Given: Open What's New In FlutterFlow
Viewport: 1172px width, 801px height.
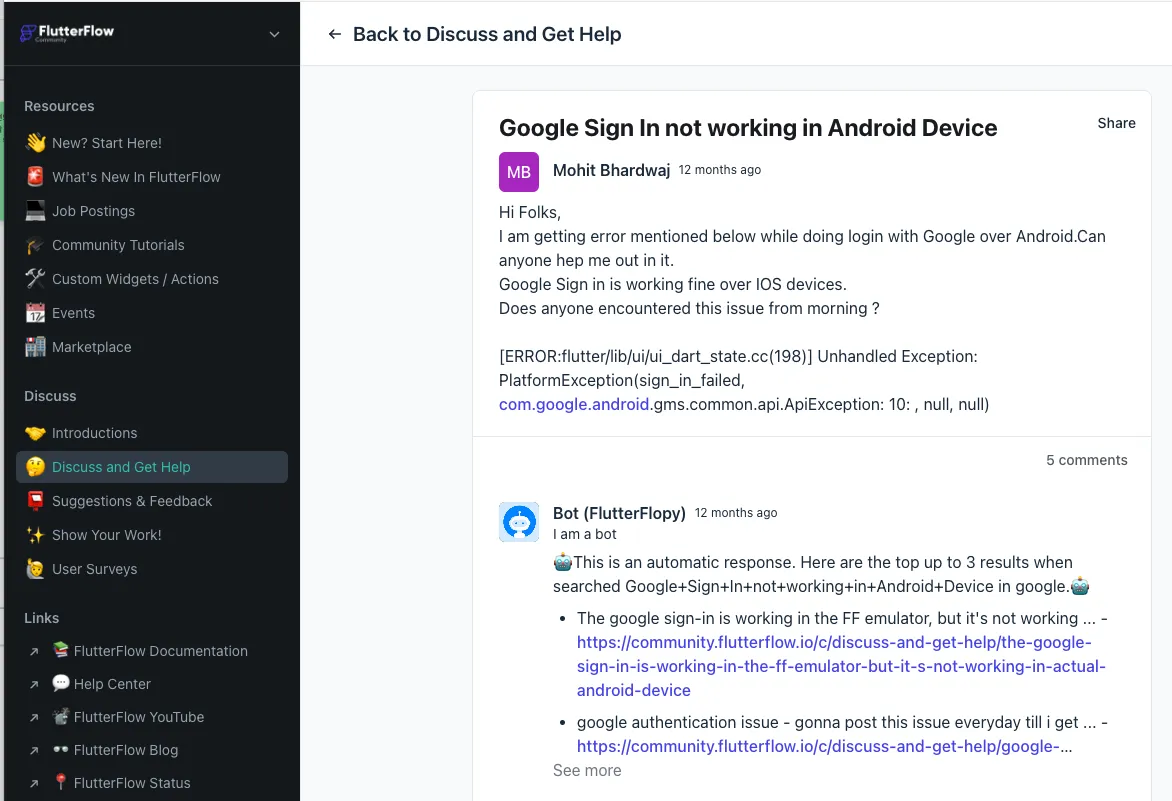Looking at the screenshot, I should [136, 177].
